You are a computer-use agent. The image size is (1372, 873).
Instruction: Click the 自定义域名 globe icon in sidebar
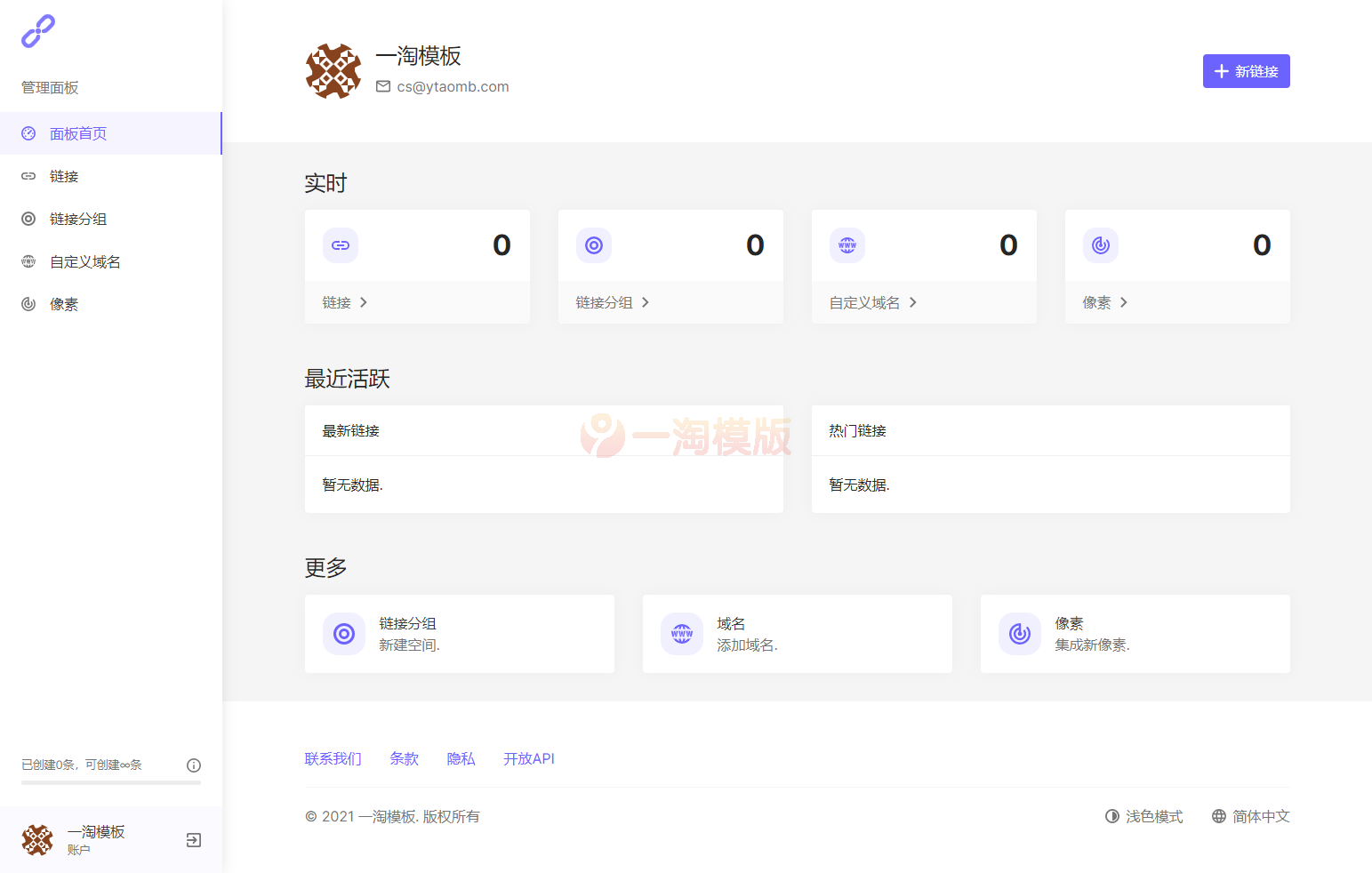click(x=28, y=260)
